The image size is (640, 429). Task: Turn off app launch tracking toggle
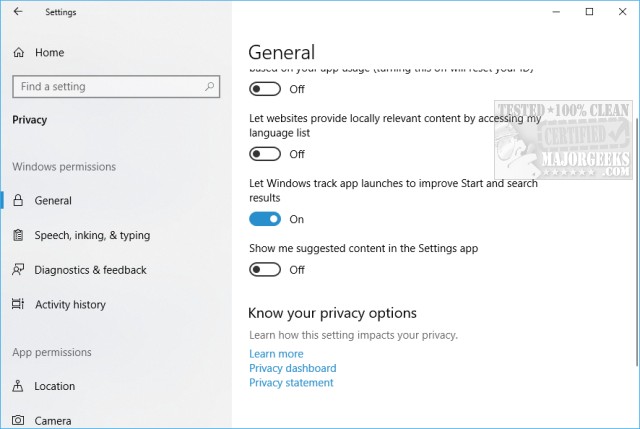pos(265,219)
